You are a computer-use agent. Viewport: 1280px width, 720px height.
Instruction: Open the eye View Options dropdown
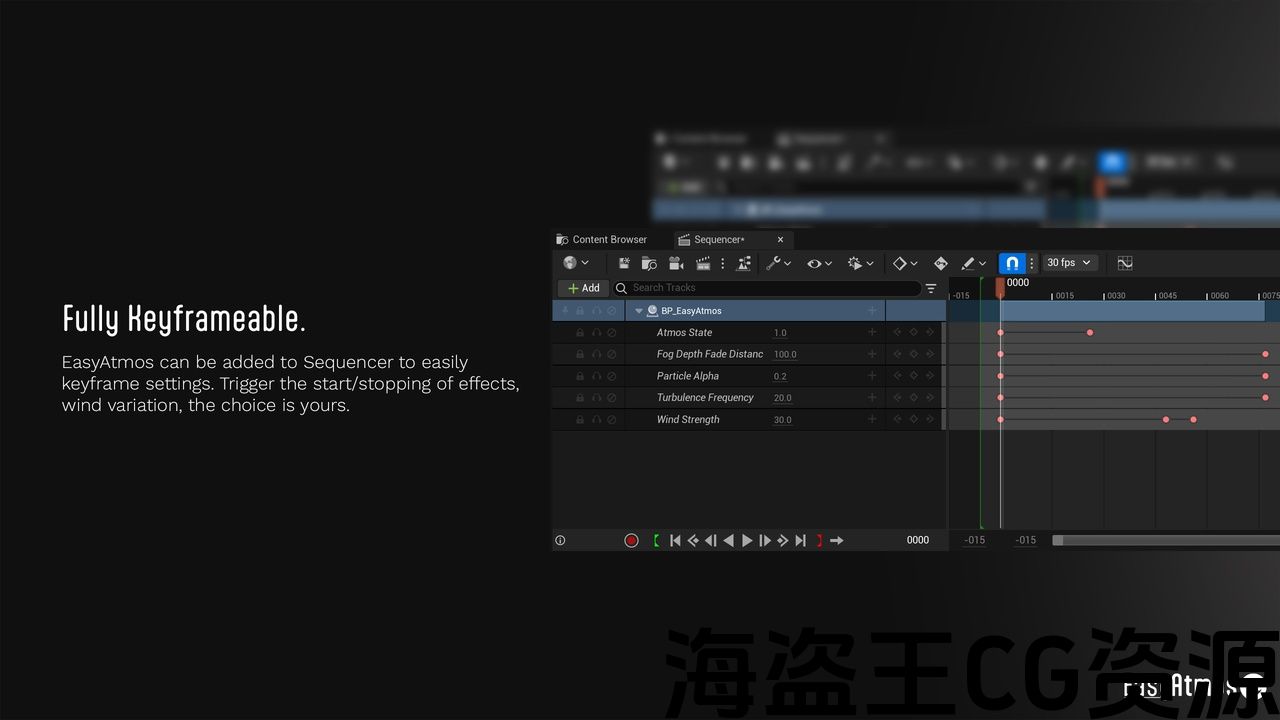click(x=819, y=263)
